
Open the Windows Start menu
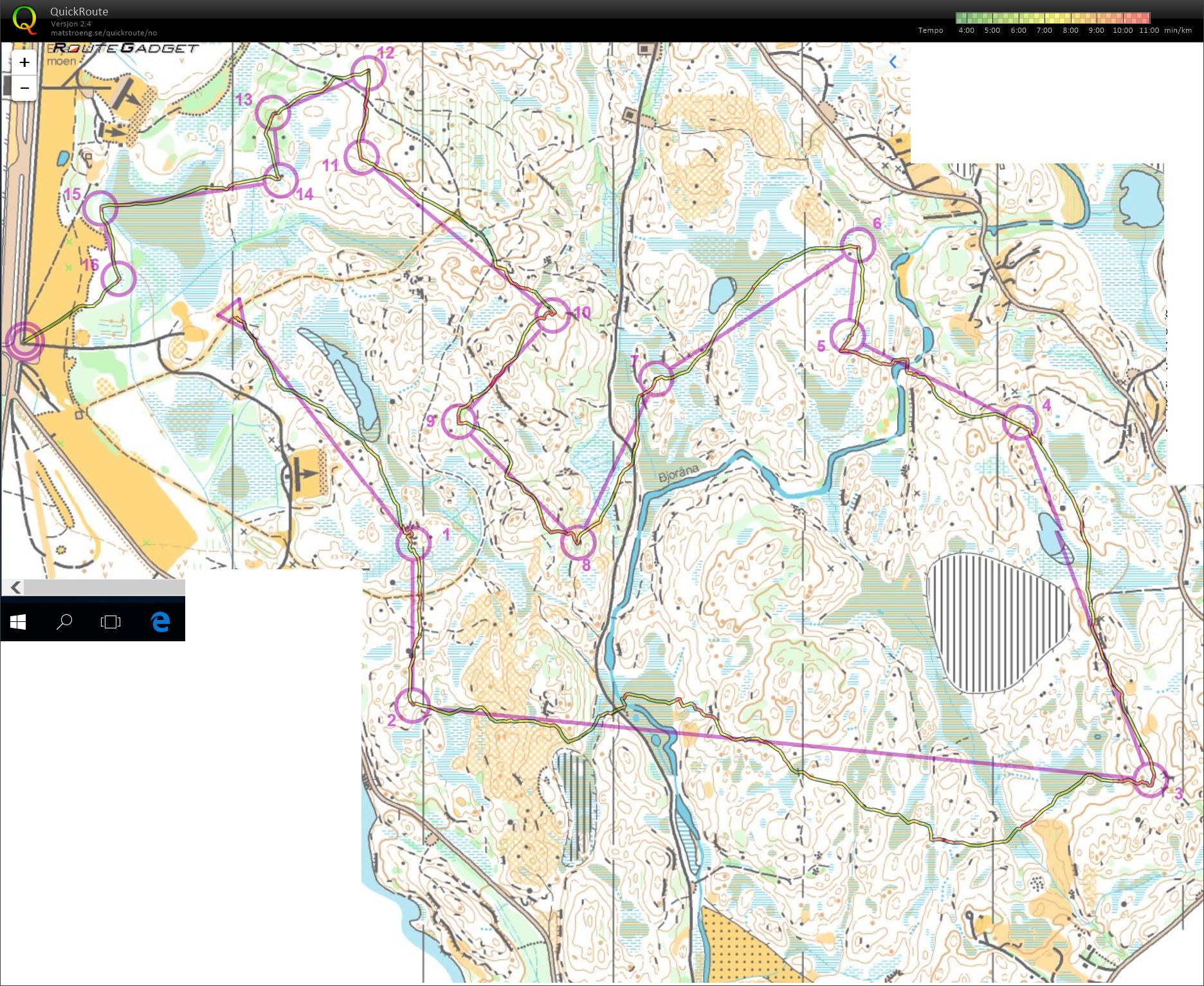(x=18, y=621)
